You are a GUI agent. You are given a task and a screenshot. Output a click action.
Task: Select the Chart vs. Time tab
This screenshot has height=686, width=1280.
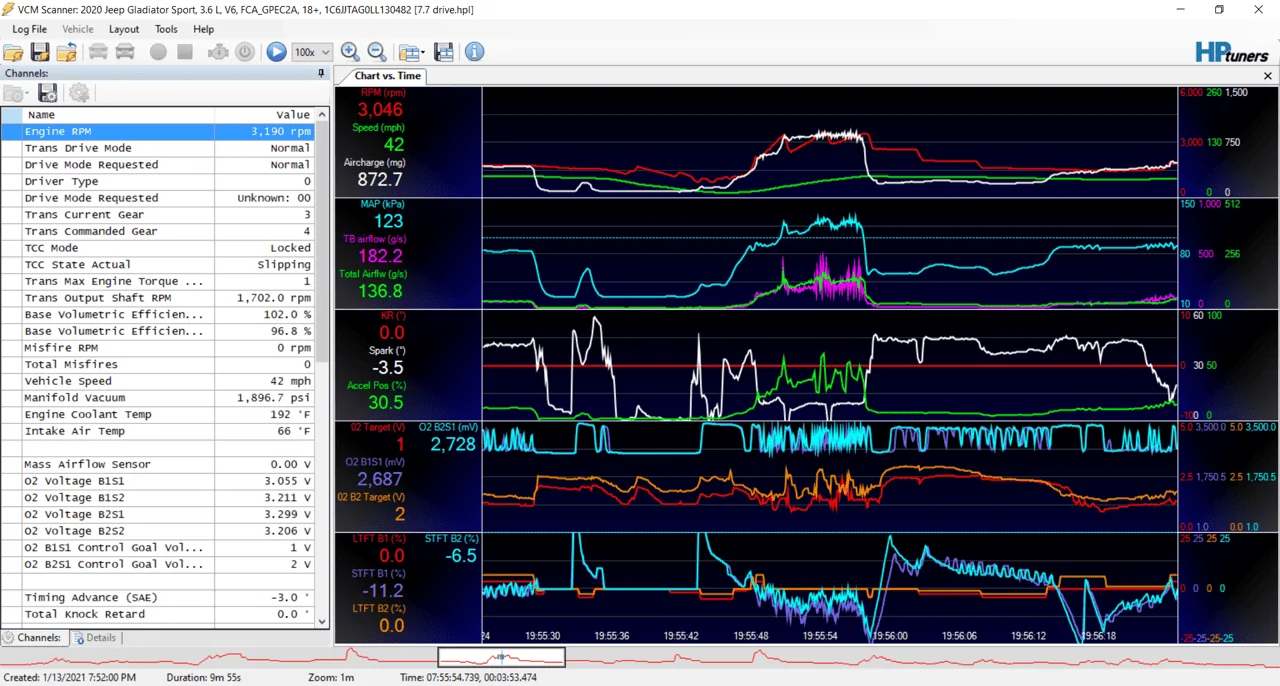[388, 76]
